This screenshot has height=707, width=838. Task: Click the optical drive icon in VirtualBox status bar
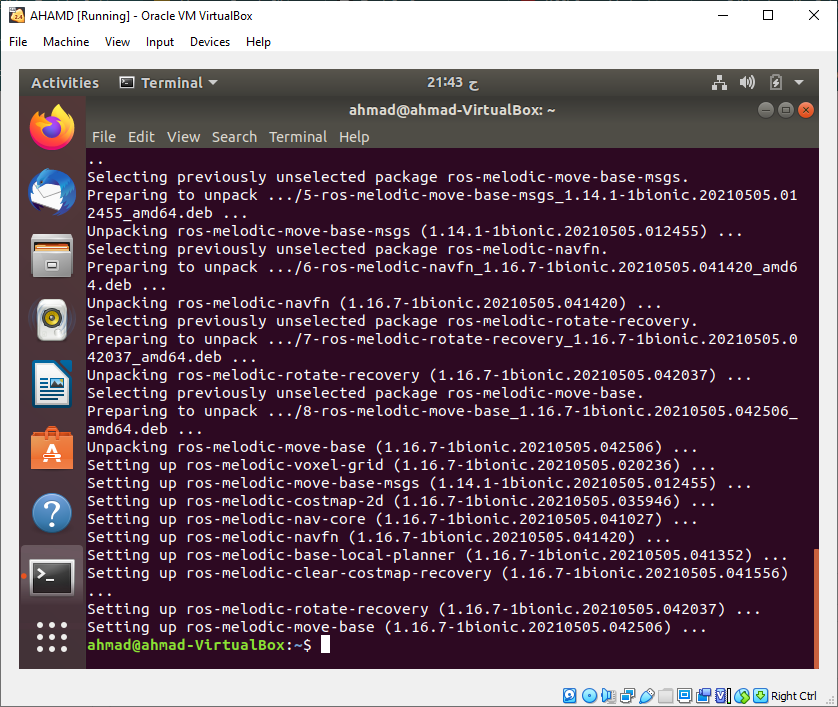click(590, 695)
